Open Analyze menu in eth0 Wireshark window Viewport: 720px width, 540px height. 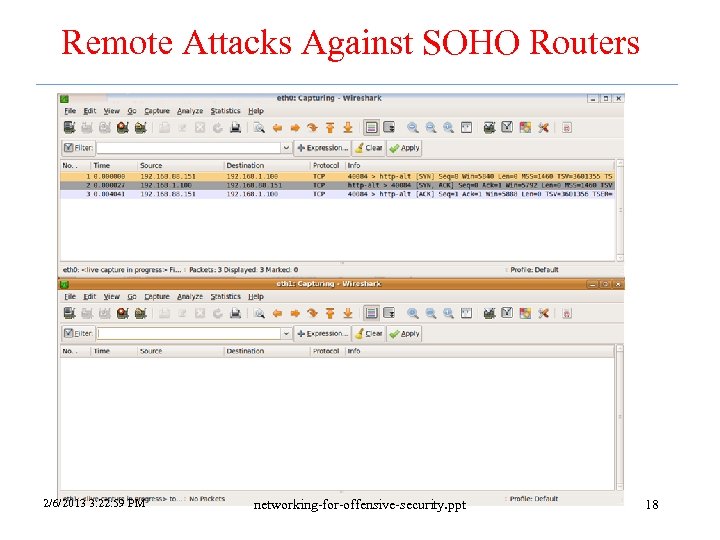click(x=190, y=111)
